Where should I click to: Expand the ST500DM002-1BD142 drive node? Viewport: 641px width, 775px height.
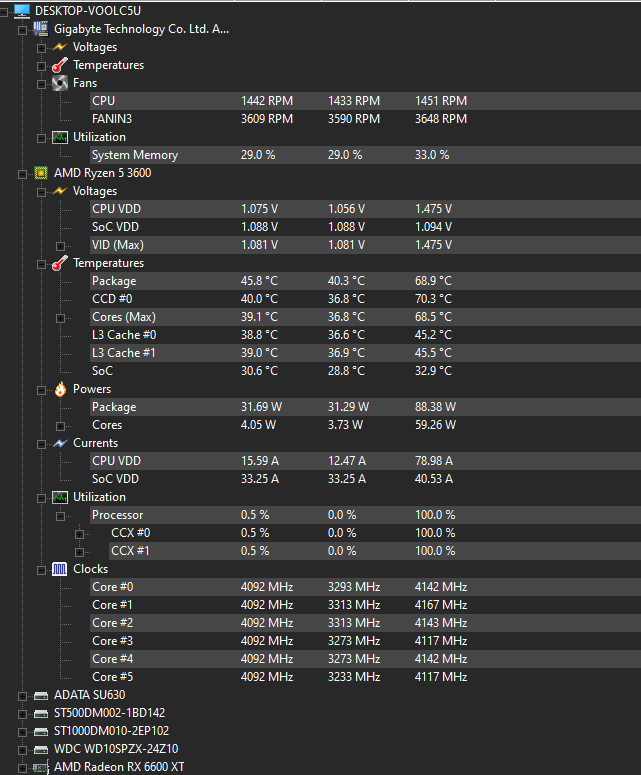point(22,714)
